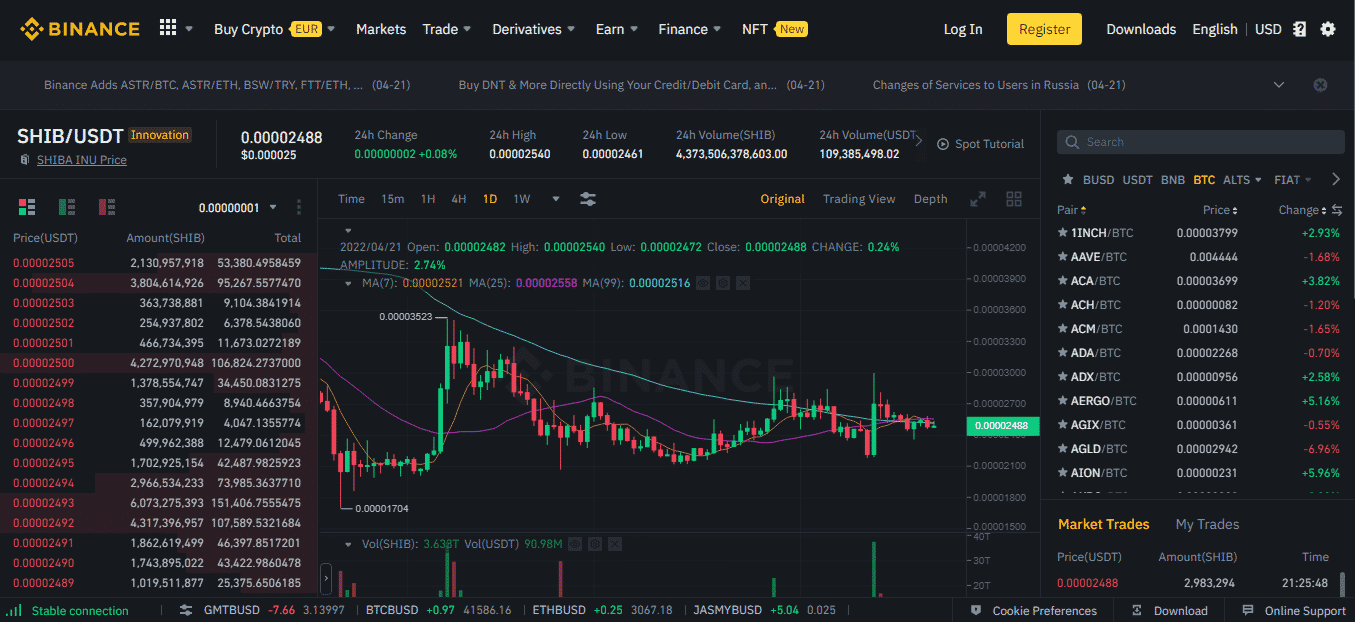Open the Buy Crypto EUR dropdown
This screenshot has width=1355, height=622.
(274, 29)
